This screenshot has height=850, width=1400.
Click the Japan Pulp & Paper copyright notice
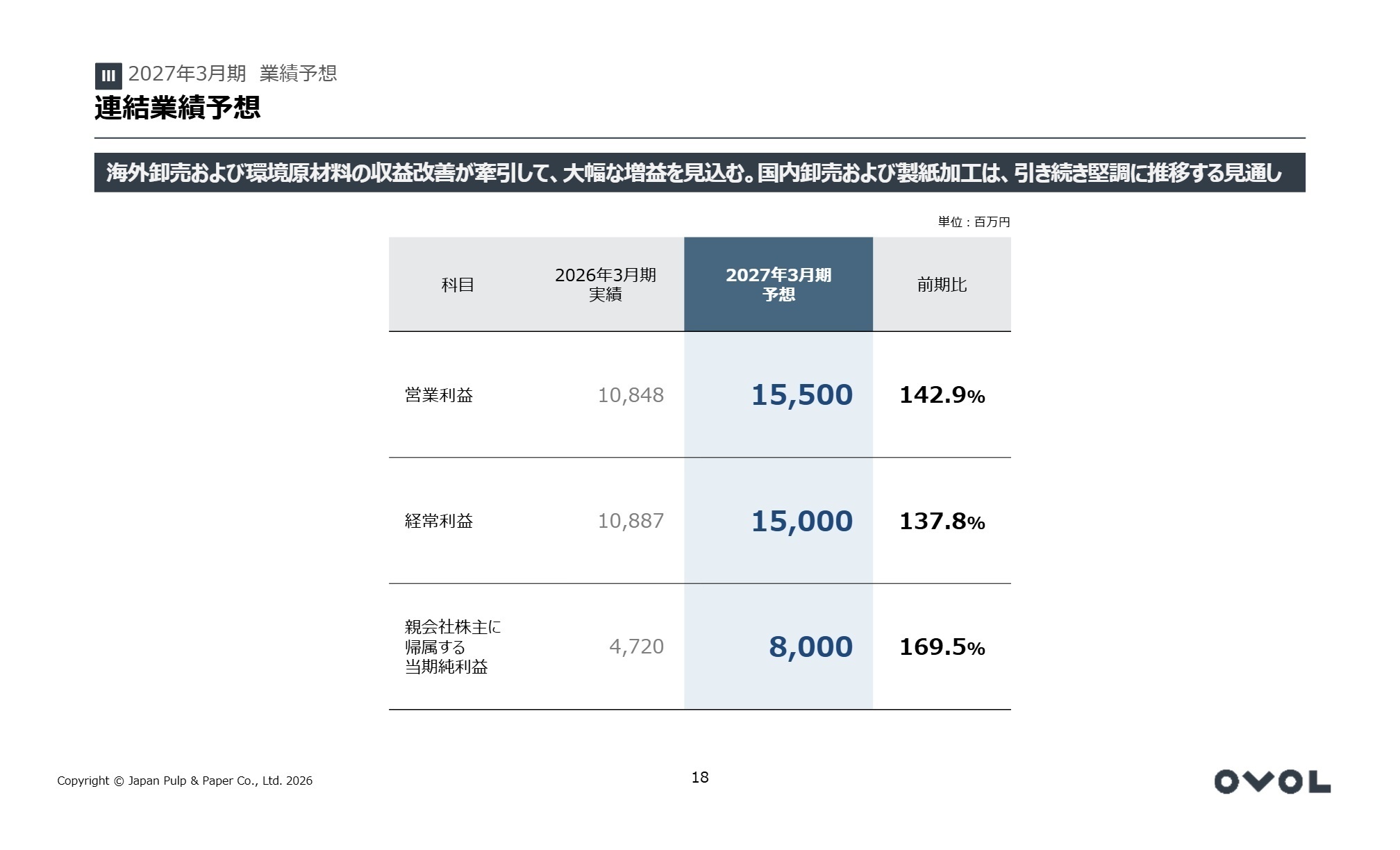coord(185,781)
